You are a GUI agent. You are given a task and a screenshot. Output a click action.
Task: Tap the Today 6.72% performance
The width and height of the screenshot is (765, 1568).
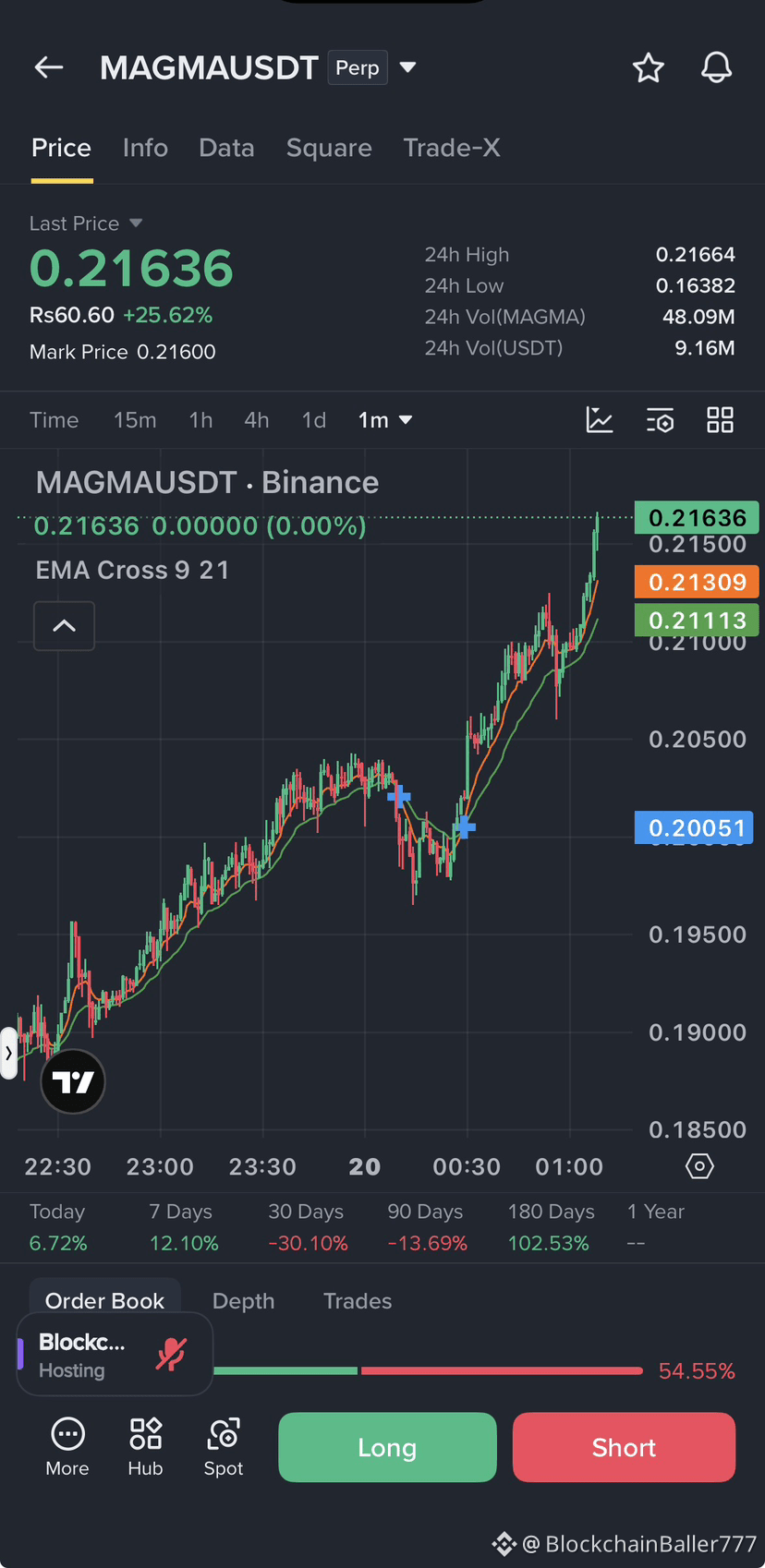click(x=58, y=1227)
